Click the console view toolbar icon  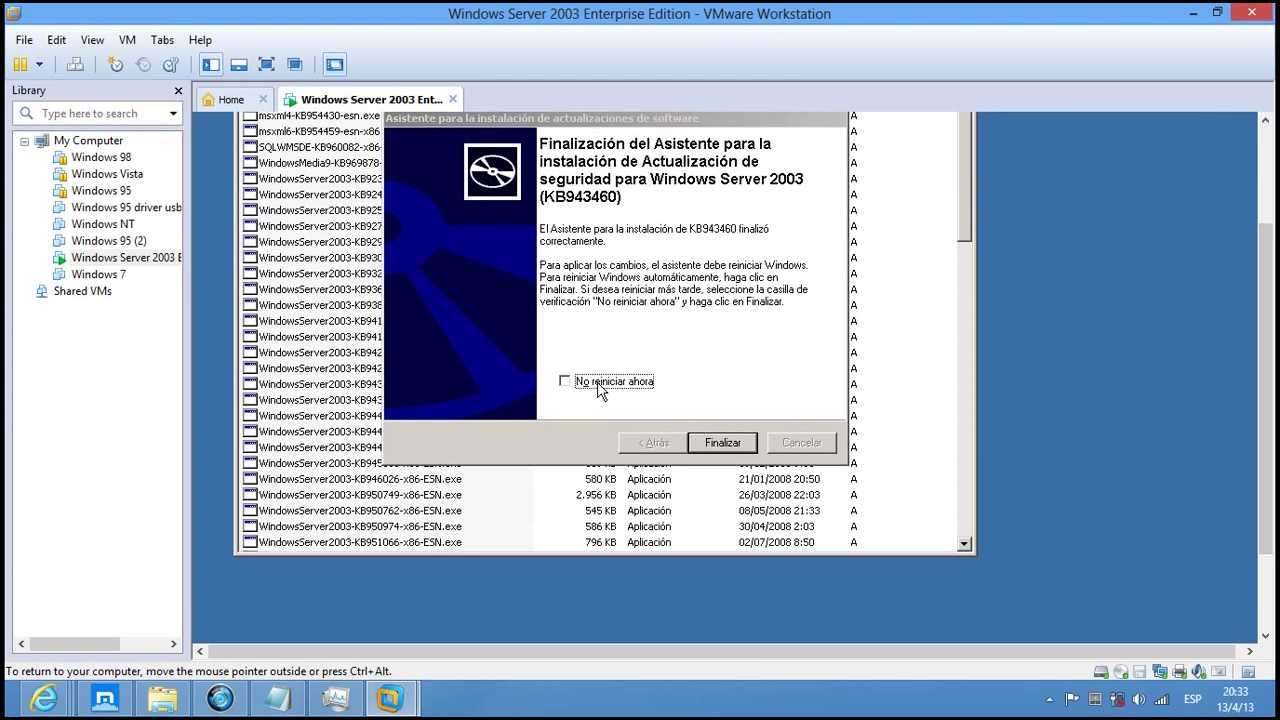pyautogui.click(x=335, y=64)
